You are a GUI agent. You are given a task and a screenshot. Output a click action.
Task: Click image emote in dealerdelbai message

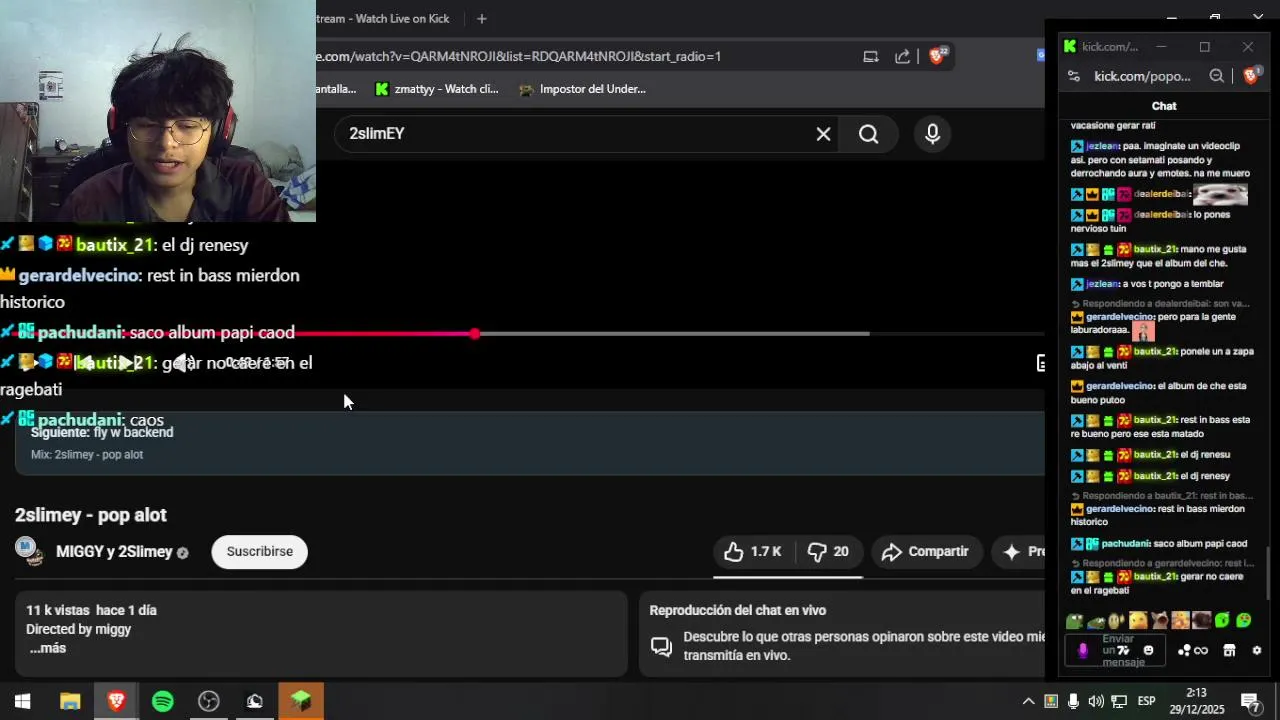(1220, 194)
